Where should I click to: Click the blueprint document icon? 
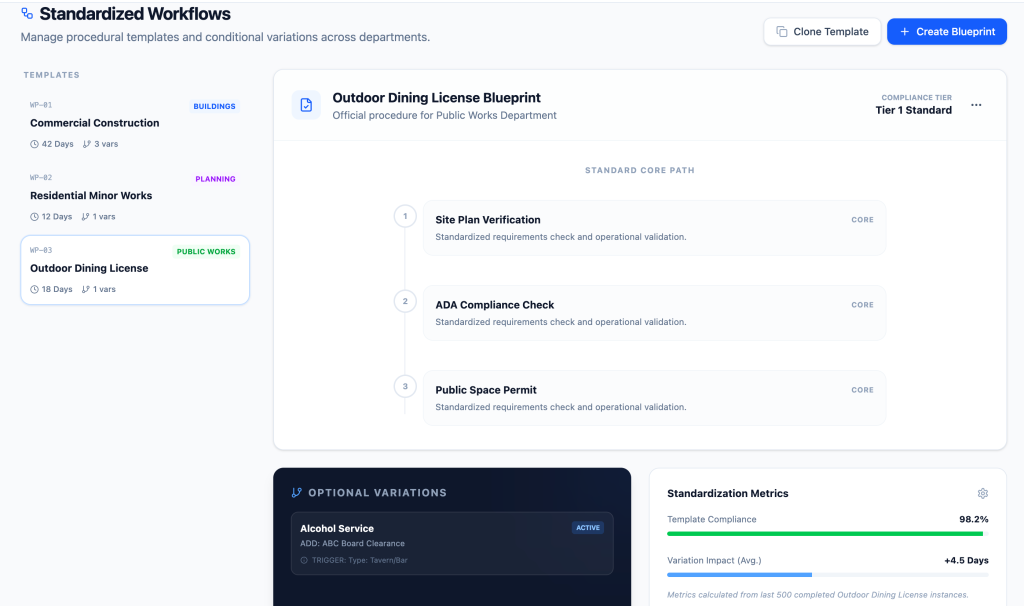click(306, 105)
